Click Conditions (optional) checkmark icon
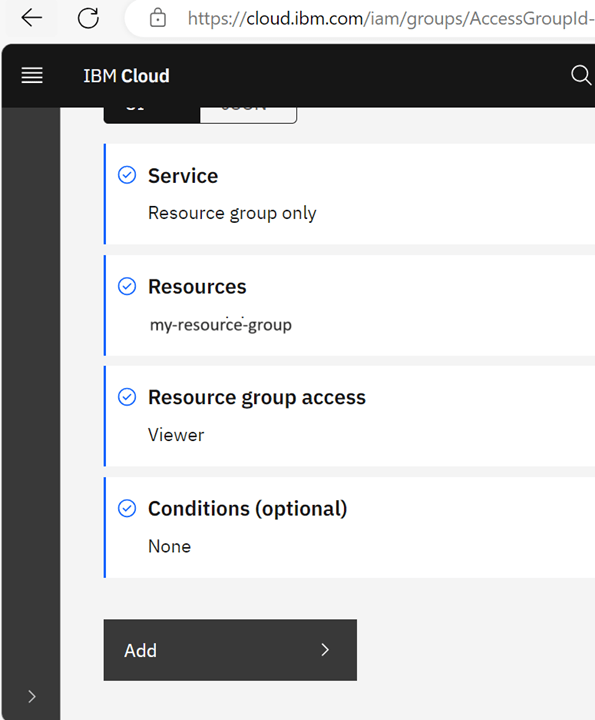Screen dimensions: 595x720 point(127,508)
